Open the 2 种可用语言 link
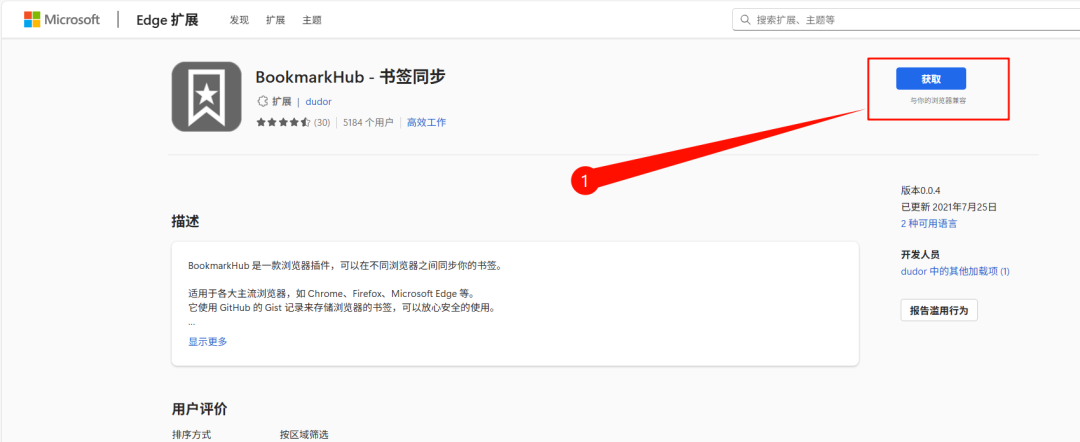The width and height of the screenshot is (1080, 442). point(928,224)
